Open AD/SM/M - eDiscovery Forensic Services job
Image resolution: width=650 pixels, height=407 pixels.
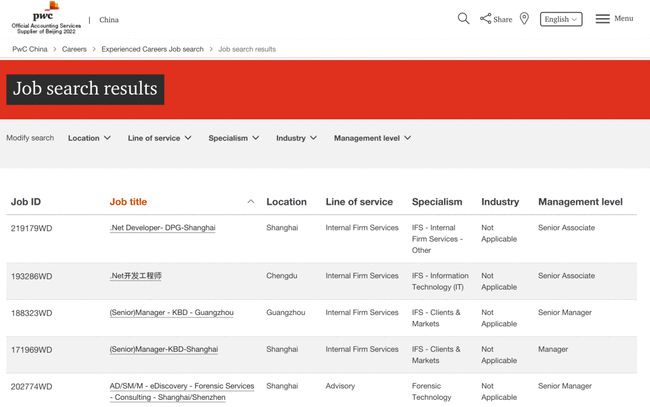(182, 391)
